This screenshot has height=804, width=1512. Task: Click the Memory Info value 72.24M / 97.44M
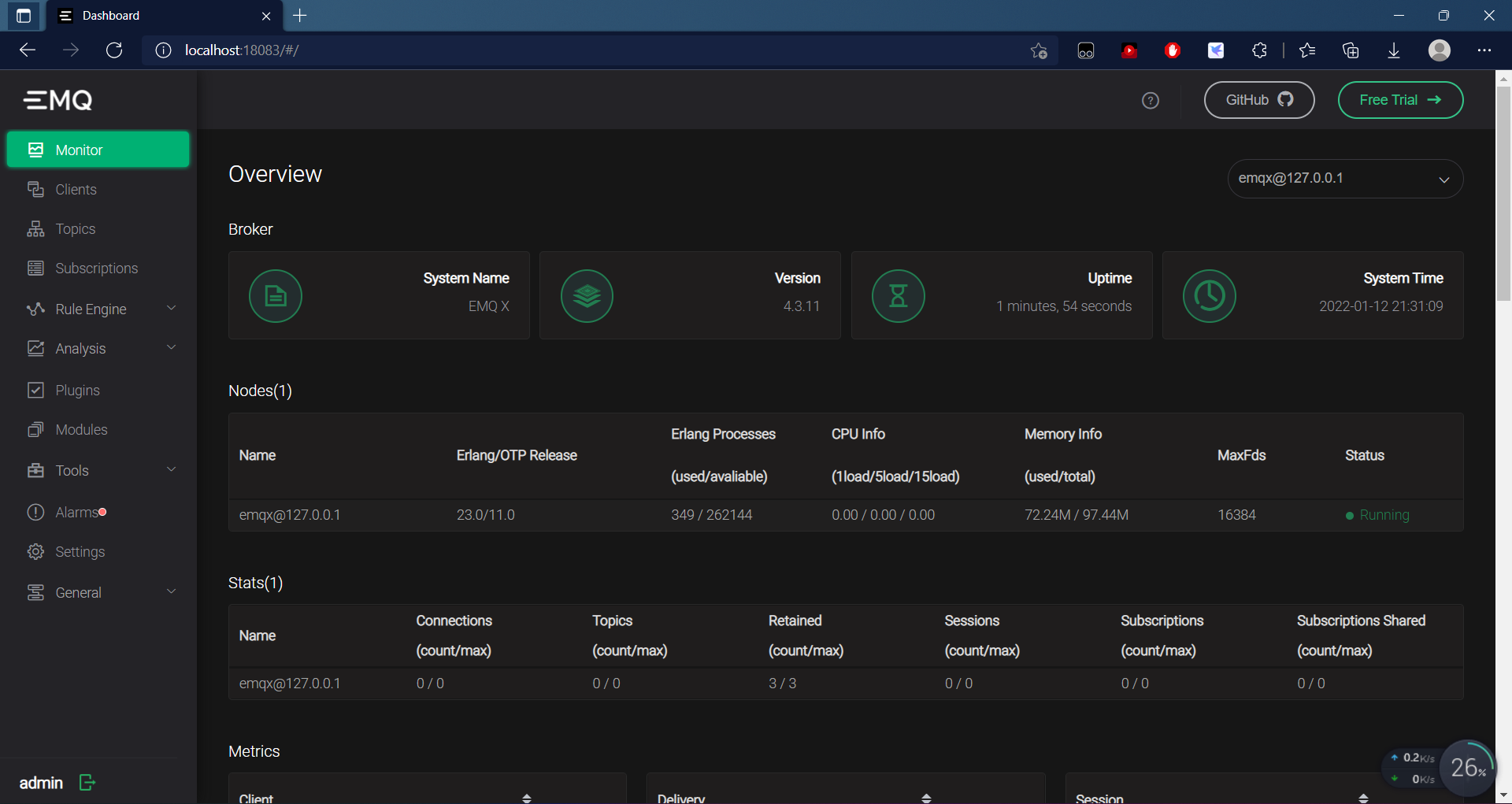tap(1077, 515)
